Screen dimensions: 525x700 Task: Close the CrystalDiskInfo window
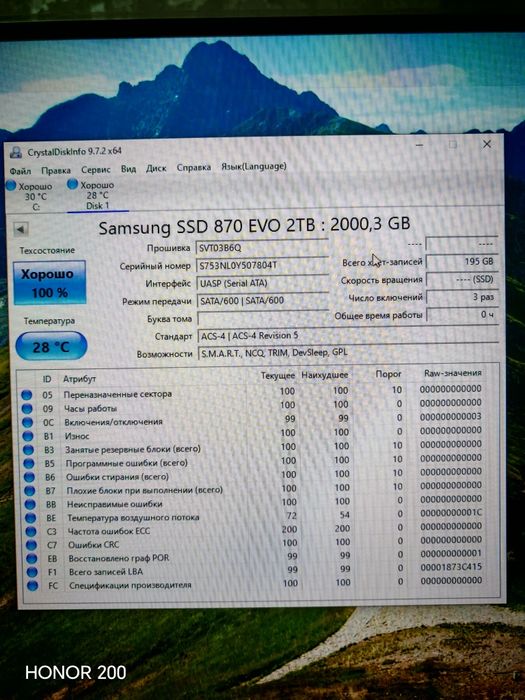click(487, 144)
